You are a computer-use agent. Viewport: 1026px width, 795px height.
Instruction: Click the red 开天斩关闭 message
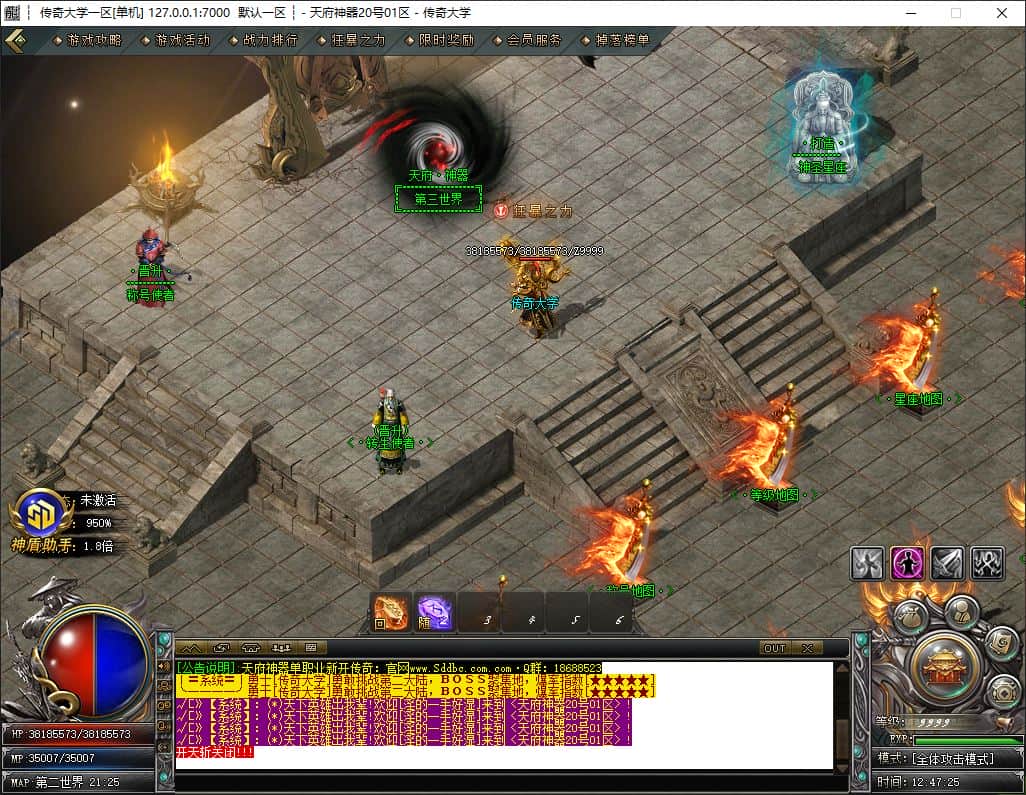[x=215, y=752]
